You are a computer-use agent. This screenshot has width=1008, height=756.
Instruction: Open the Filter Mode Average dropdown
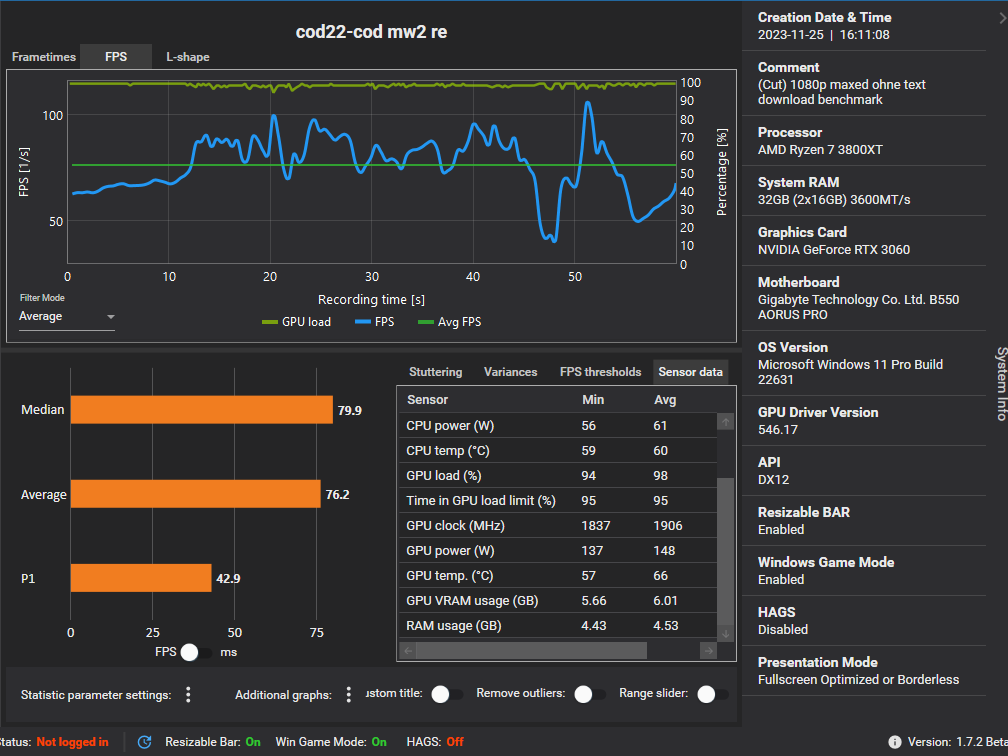tap(67, 316)
